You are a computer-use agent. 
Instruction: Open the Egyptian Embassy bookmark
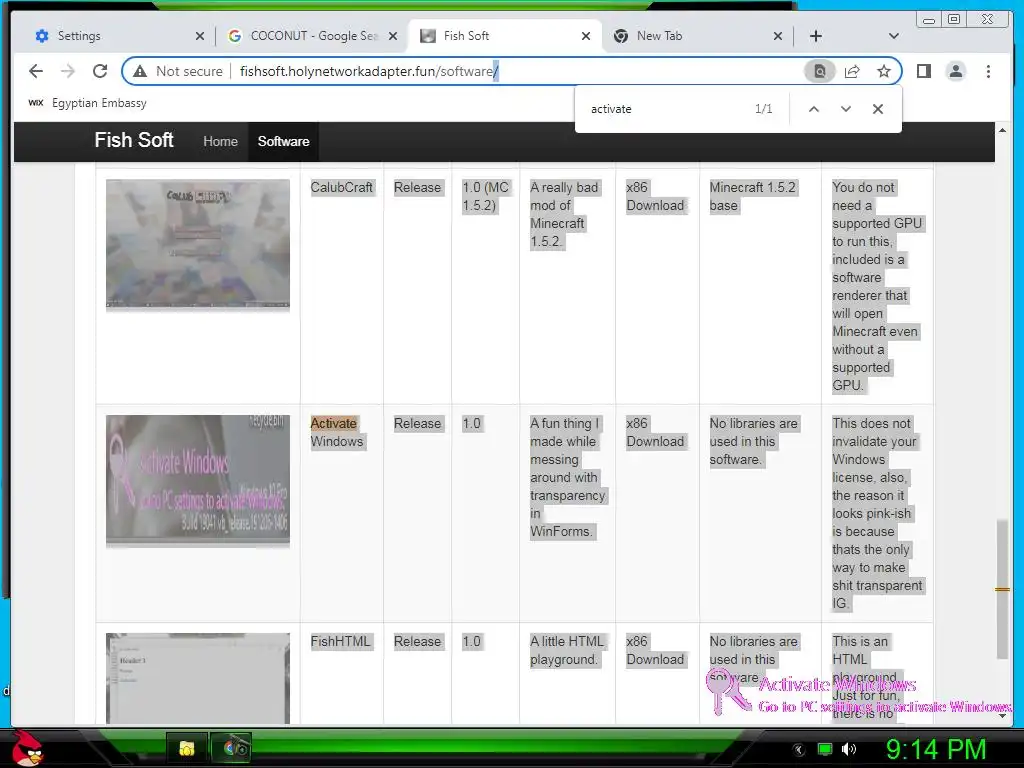88,103
